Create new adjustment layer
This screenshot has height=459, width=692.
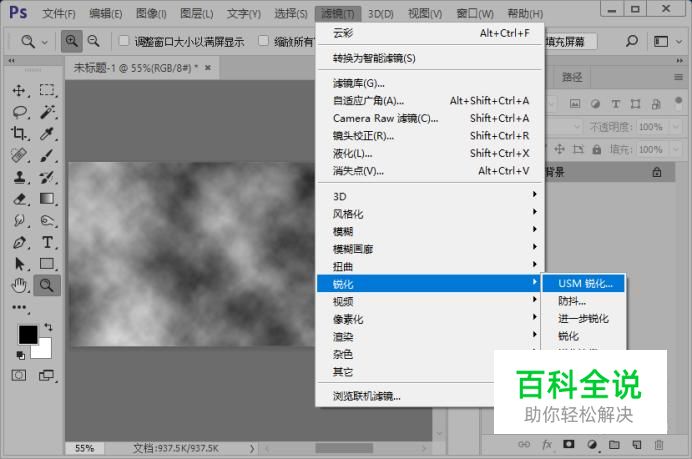click(592, 444)
